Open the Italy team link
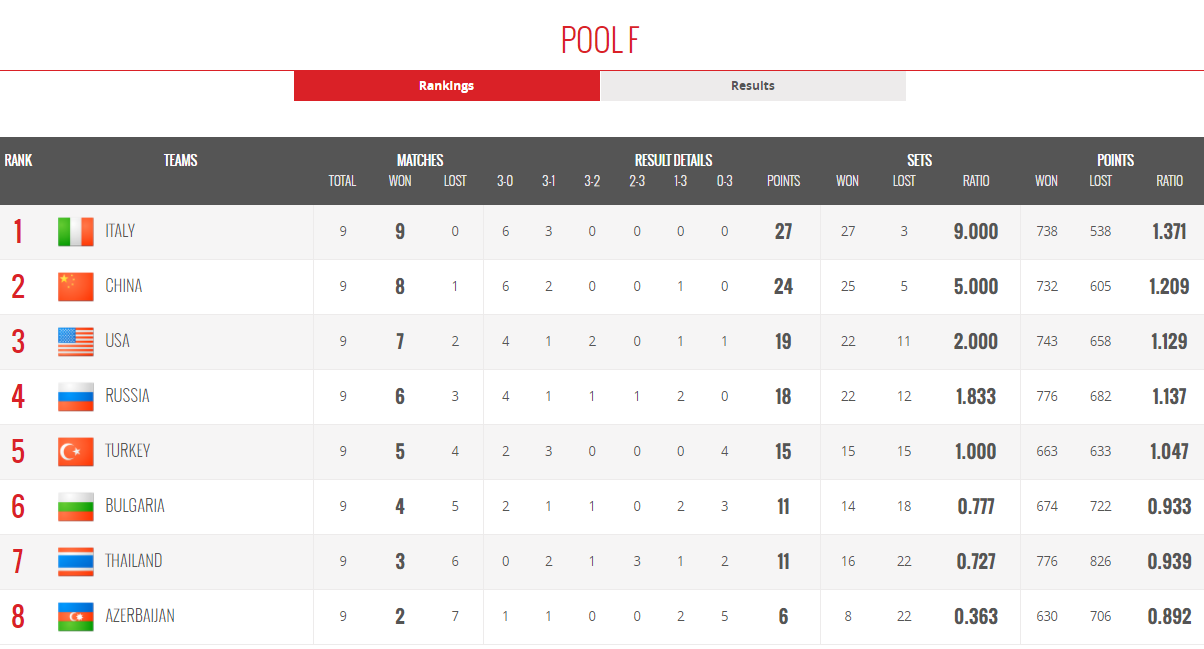 pos(120,231)
